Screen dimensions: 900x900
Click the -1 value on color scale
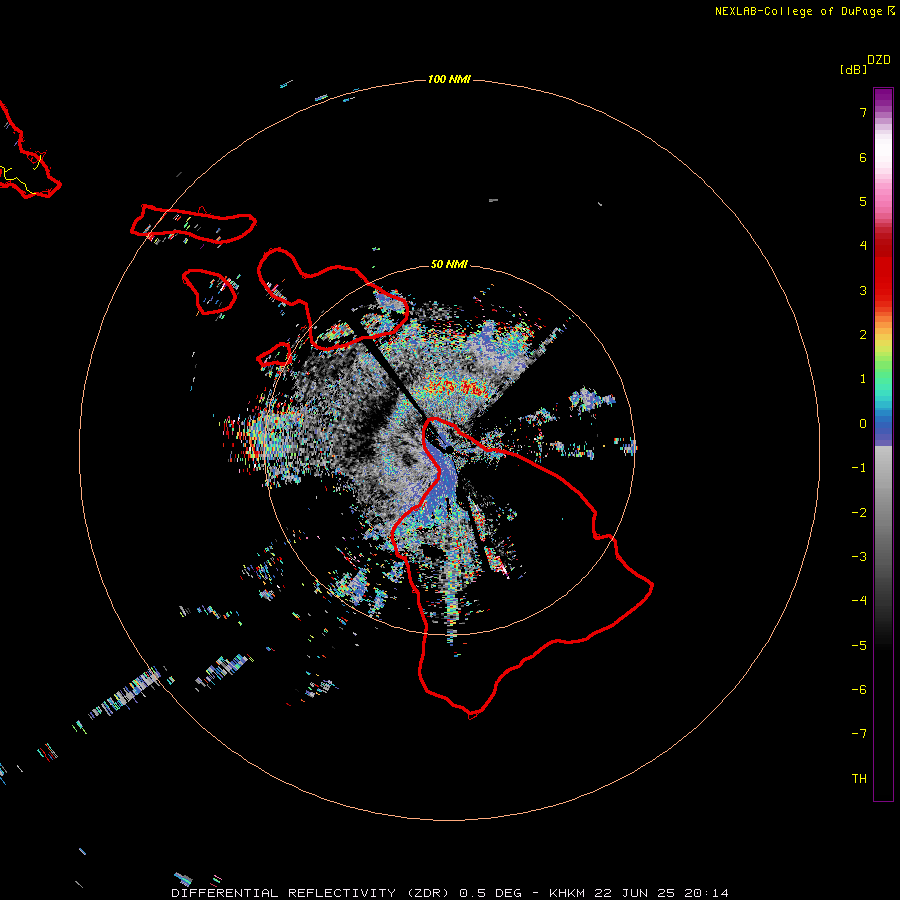859,468
